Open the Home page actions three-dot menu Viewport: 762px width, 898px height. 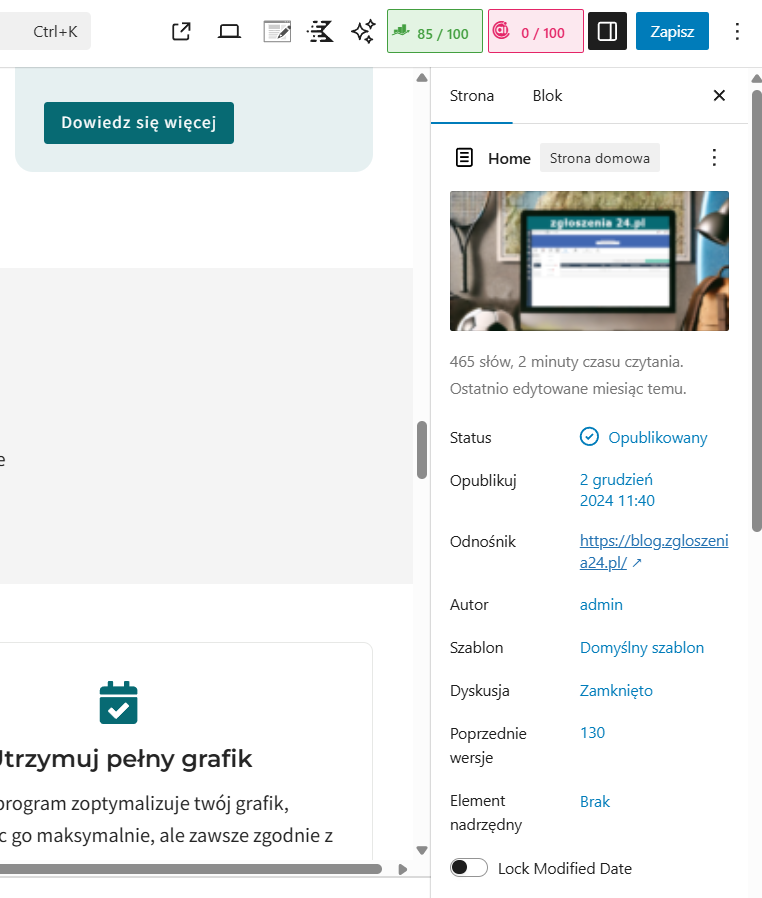point(714,158)
